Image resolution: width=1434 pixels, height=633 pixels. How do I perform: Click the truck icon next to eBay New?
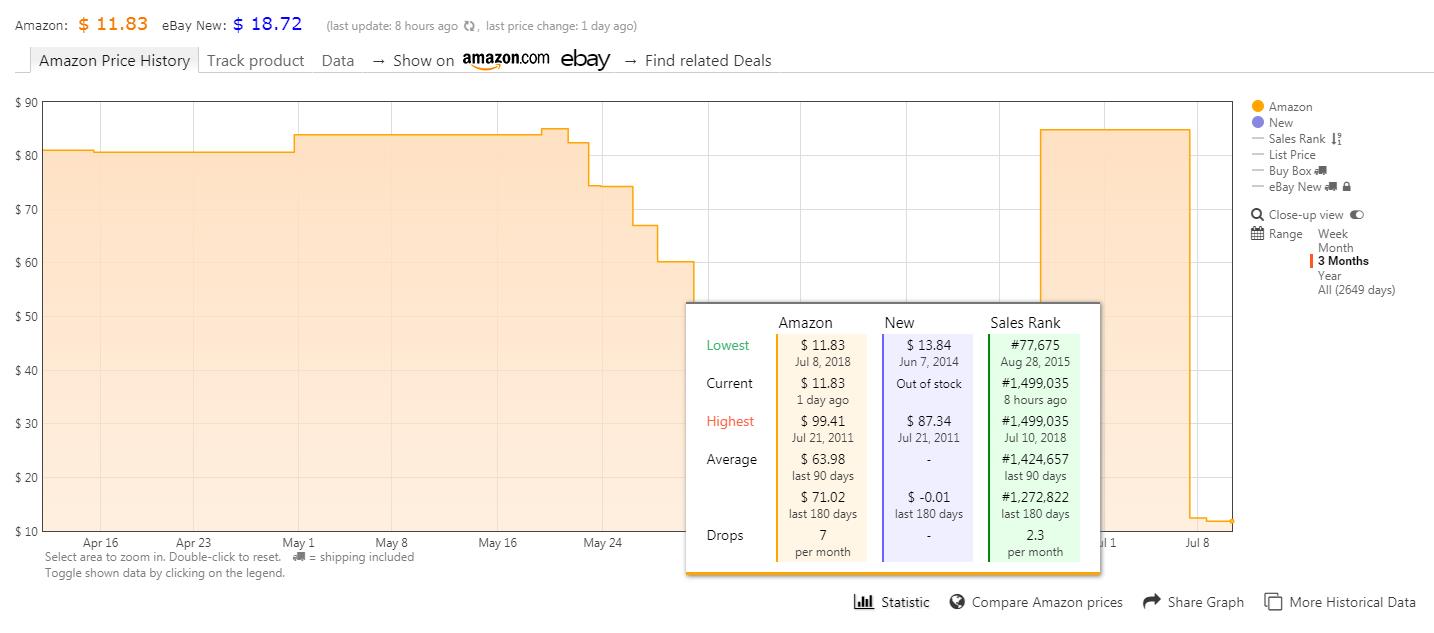1331,187
